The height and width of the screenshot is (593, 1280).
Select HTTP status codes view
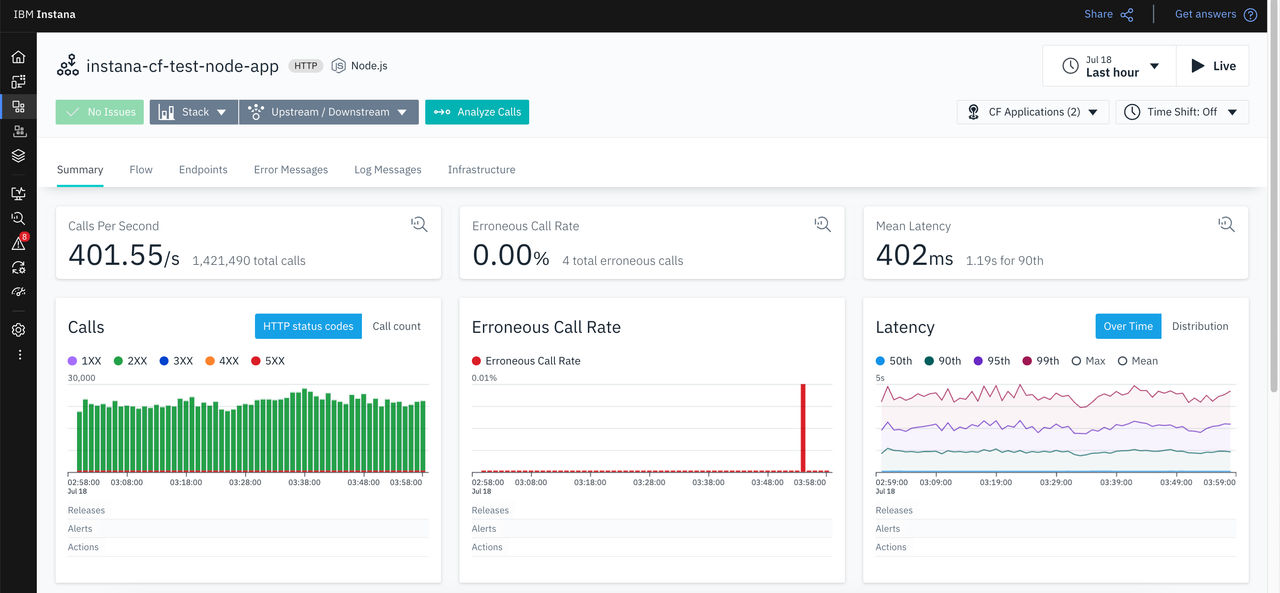(308, 326)
